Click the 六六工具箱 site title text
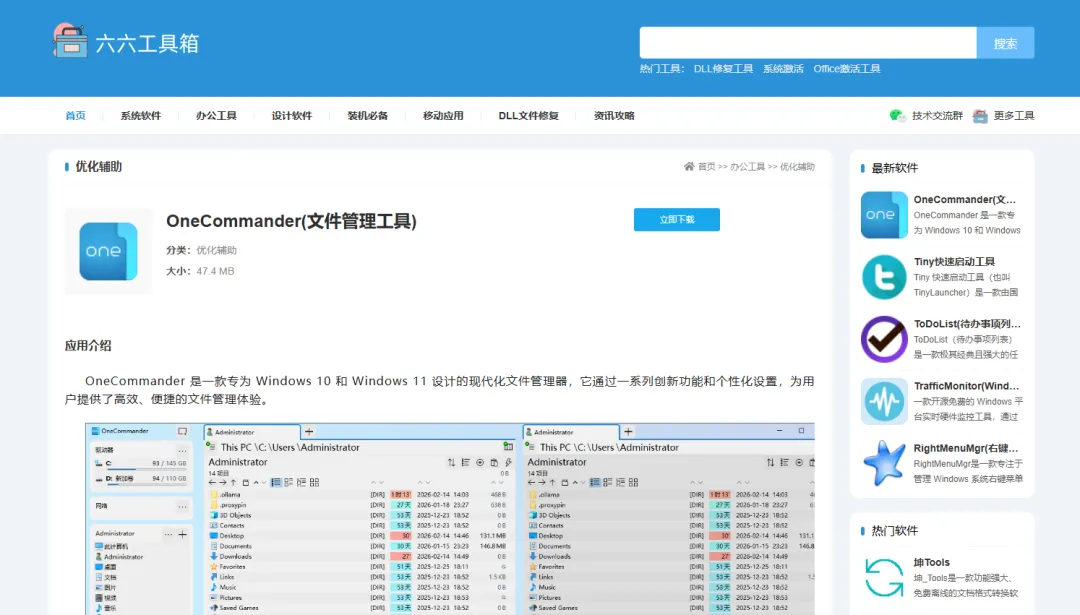Image resolution: width=1080 pixels, height=615 pixels. click(x=147, y=43)
